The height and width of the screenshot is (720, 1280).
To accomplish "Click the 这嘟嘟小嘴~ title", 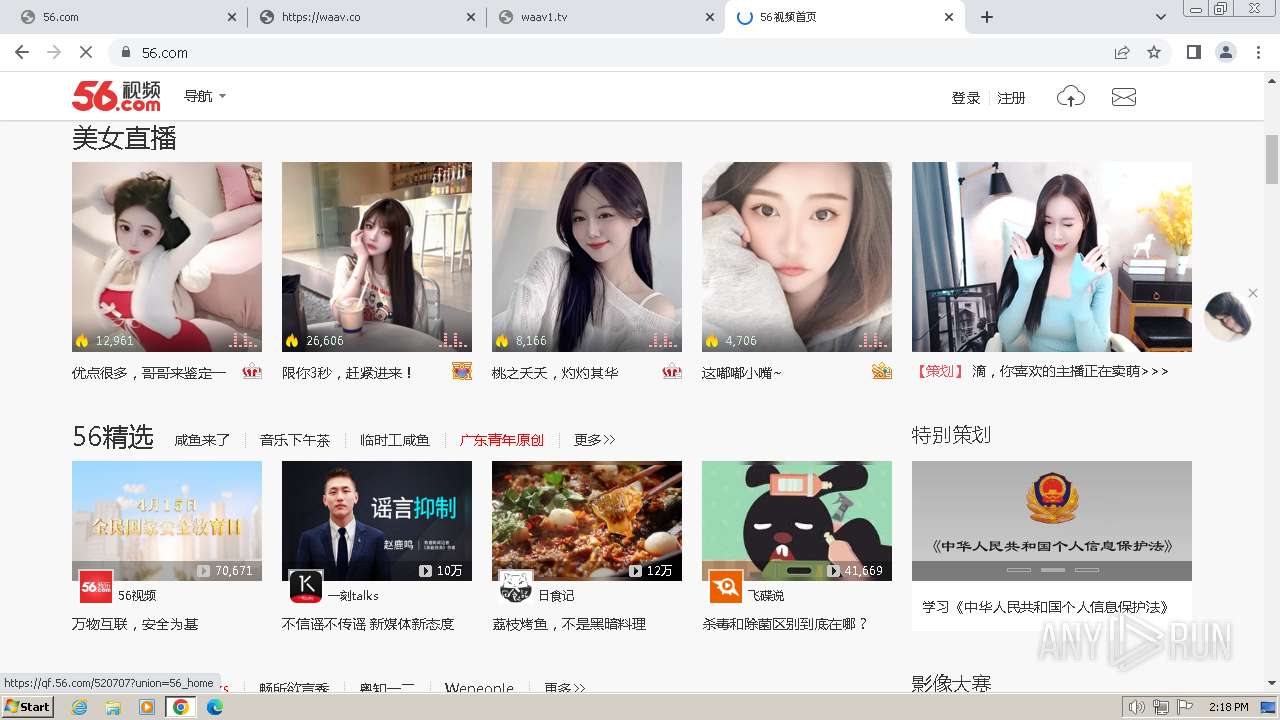I will coord(742,372).
